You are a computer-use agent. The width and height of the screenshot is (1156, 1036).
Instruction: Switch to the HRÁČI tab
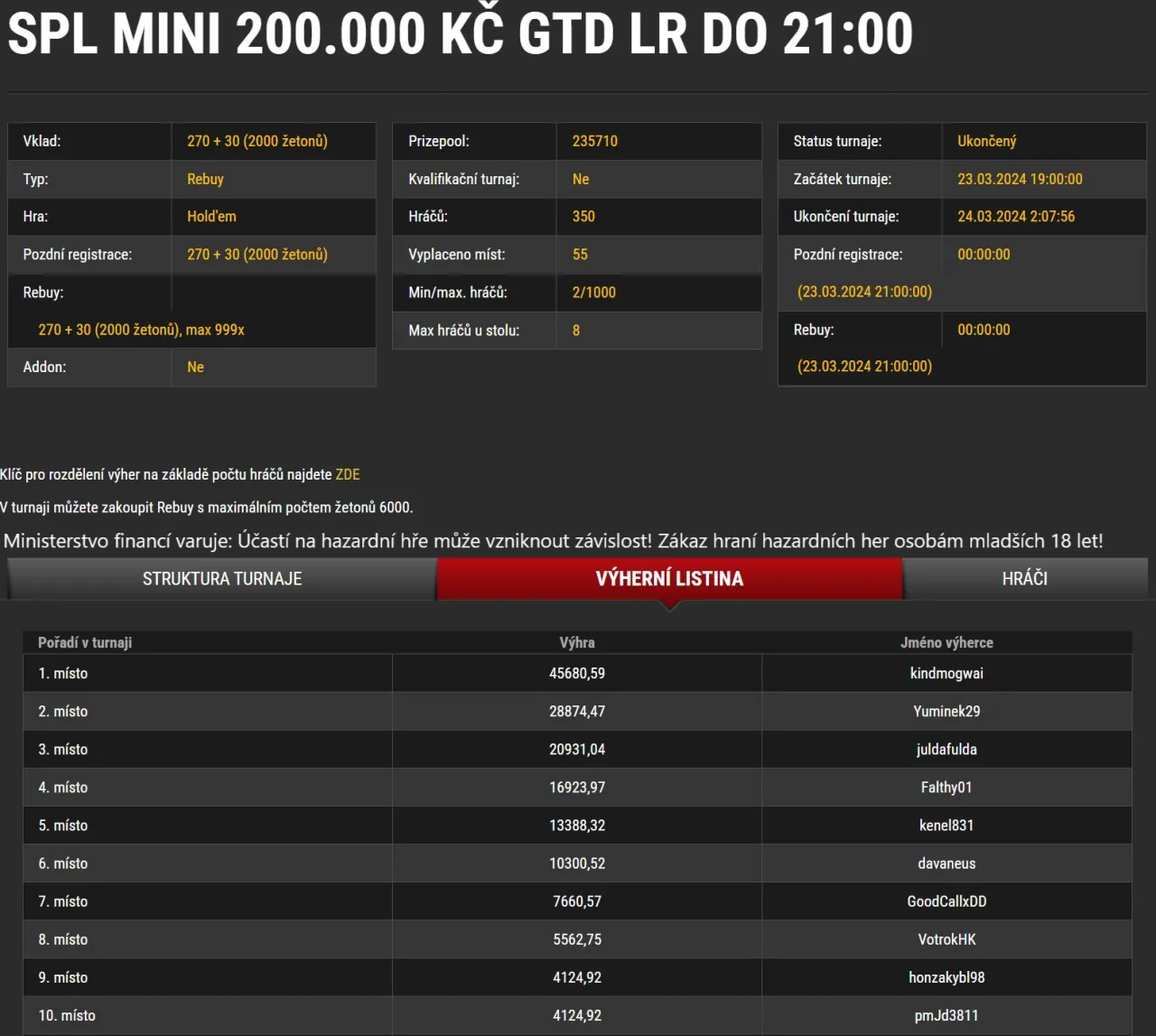coord(1025,579)
